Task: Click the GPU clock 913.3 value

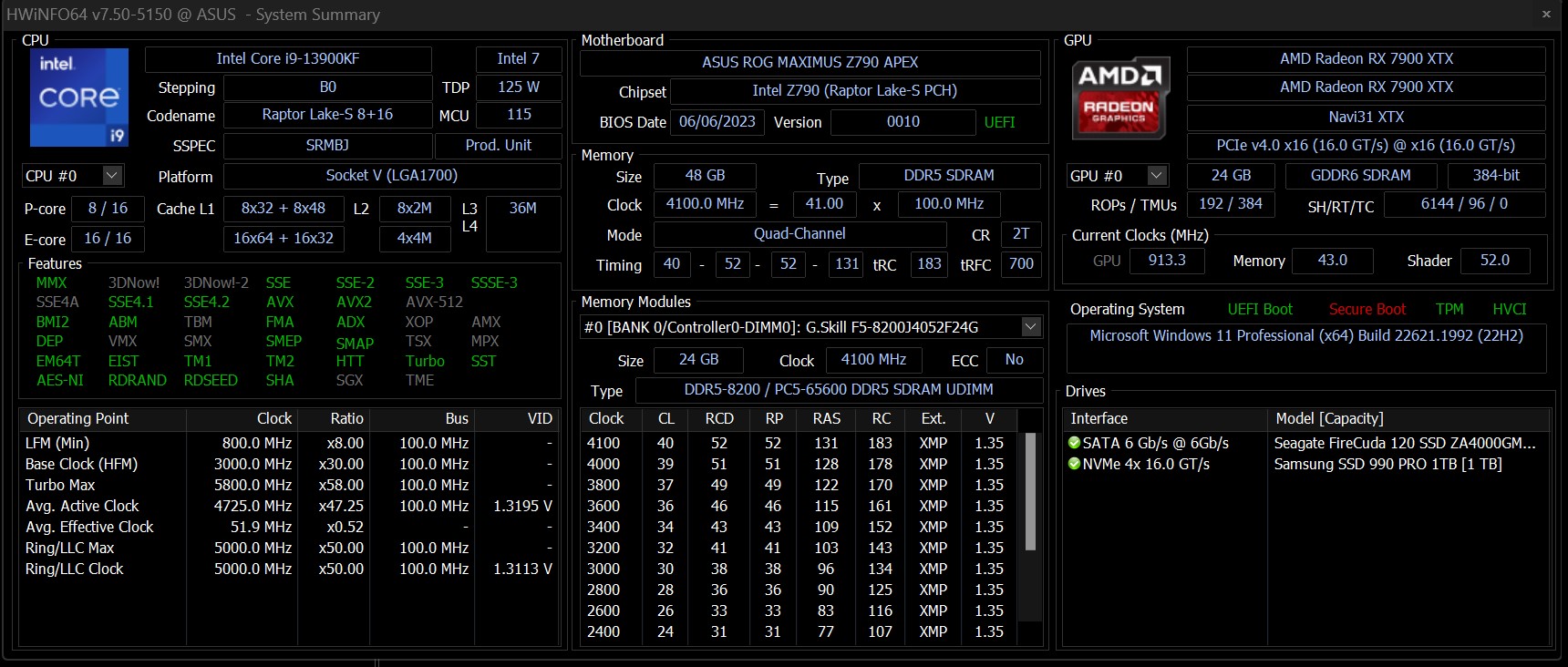Action: pos(1167,261)
